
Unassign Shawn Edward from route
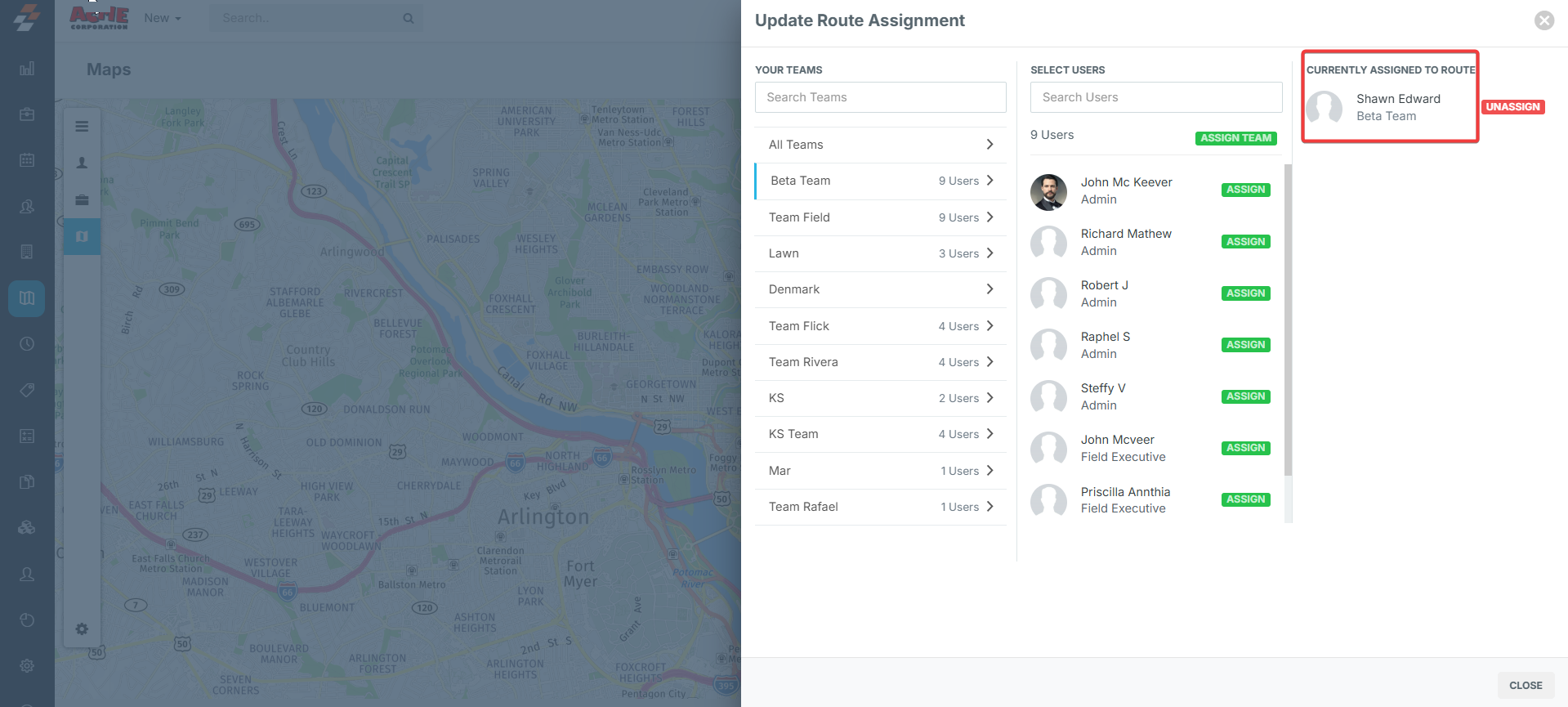pyautogui.click(x=1512, y=107)
